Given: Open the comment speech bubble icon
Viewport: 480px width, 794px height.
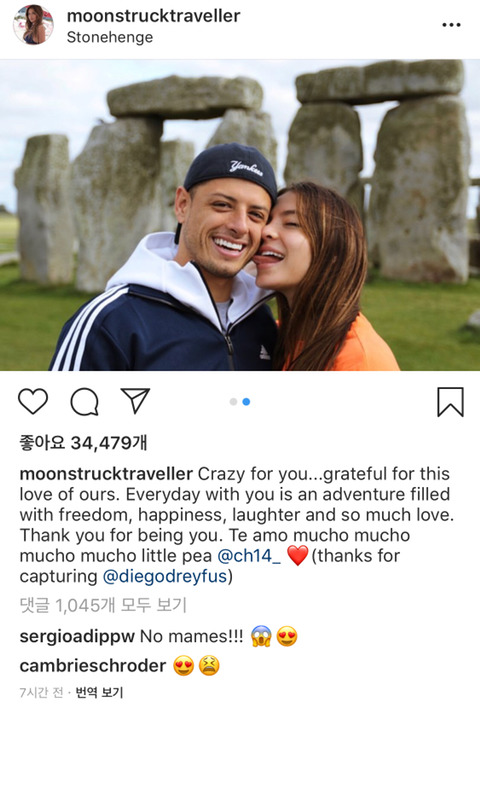Looking at the screenshot, I should 84,402.
